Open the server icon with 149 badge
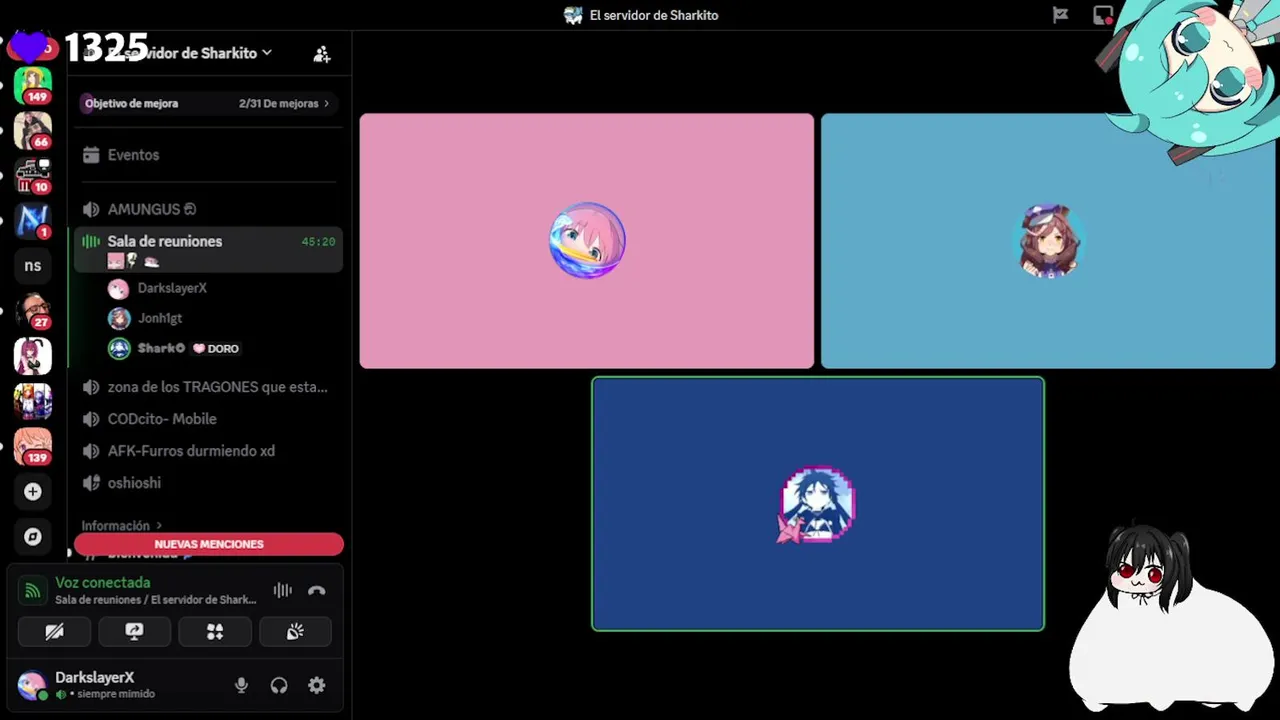1280x720 pixels. [33, 85]
